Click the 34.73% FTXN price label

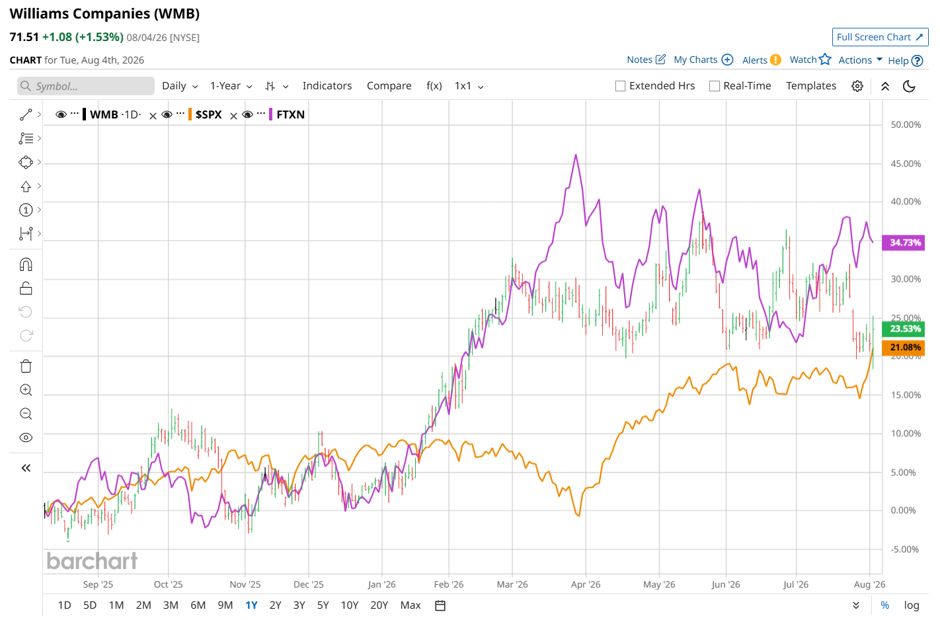click(905, 243)
